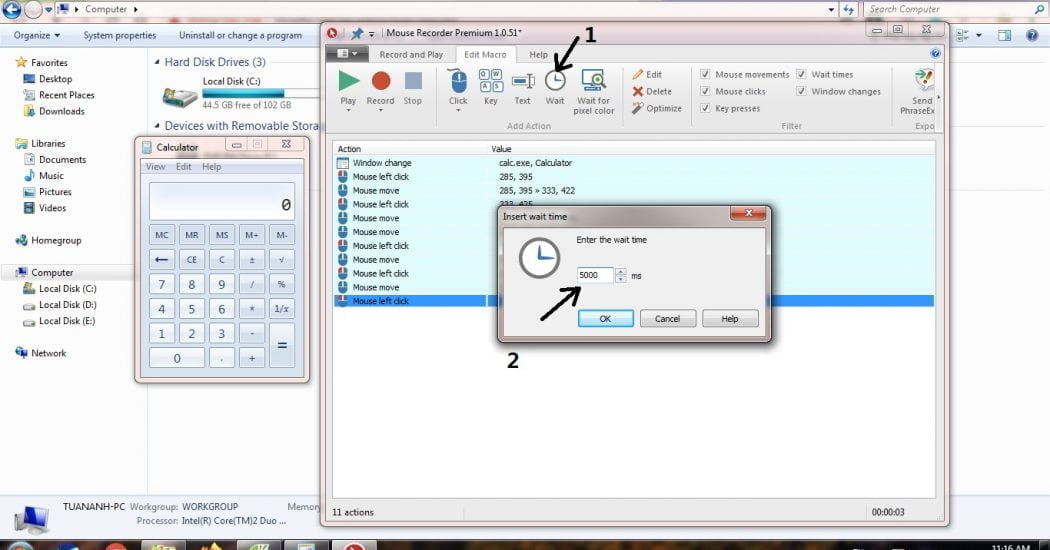Click Local Disk (C:) capacity bar
Screen dimensions: 1050x550
(x=261, y=93)
